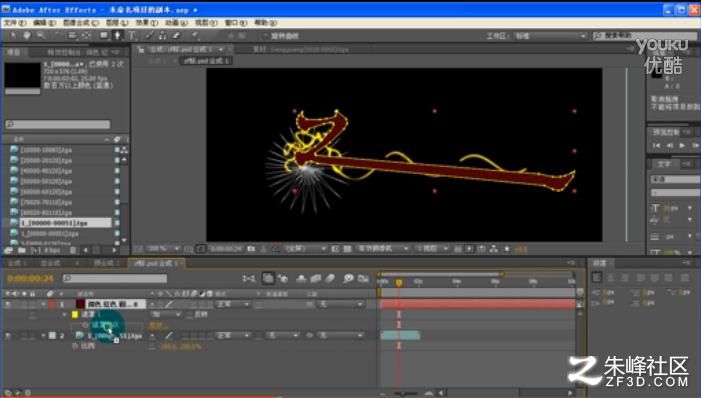Click the current timecode display in timeline
Image resolution: width=701 pixels, height=398 pixels.
pos(30,279)
